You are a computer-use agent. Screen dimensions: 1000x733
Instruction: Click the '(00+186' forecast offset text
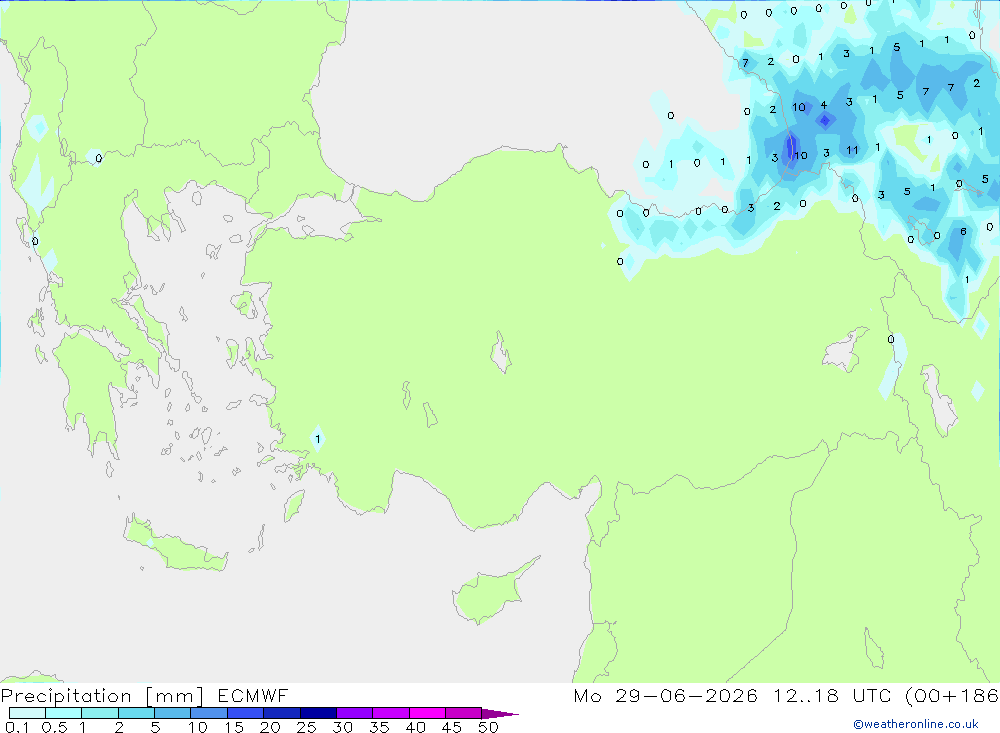pos(952,695)
